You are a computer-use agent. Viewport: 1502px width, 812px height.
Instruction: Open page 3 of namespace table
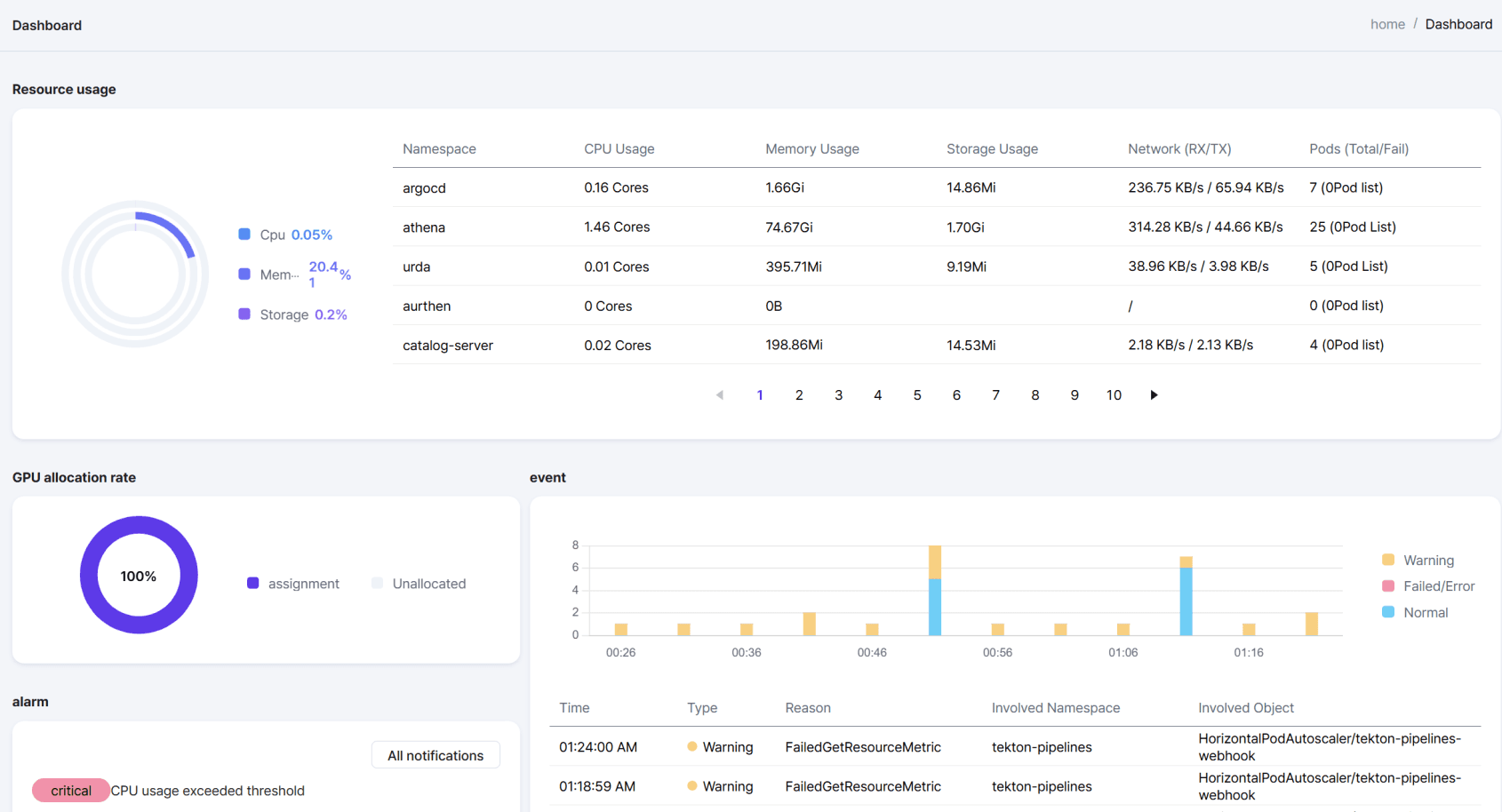pyautogui.click(x=838, y=395)
